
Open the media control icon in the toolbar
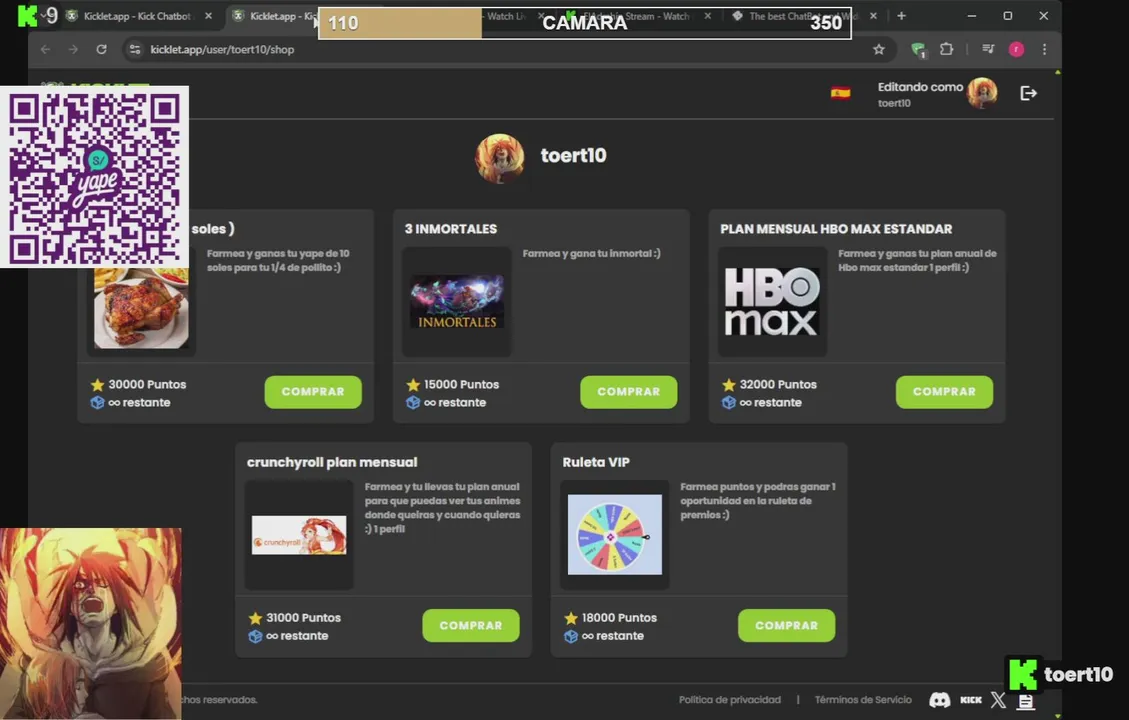(x=988, y=50)
